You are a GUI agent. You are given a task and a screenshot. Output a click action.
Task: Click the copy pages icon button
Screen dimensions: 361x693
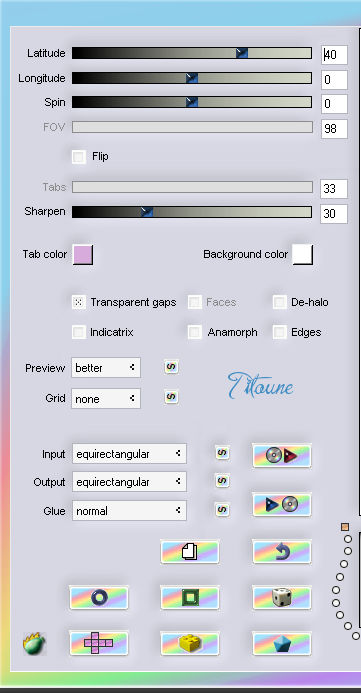(190, 552)
